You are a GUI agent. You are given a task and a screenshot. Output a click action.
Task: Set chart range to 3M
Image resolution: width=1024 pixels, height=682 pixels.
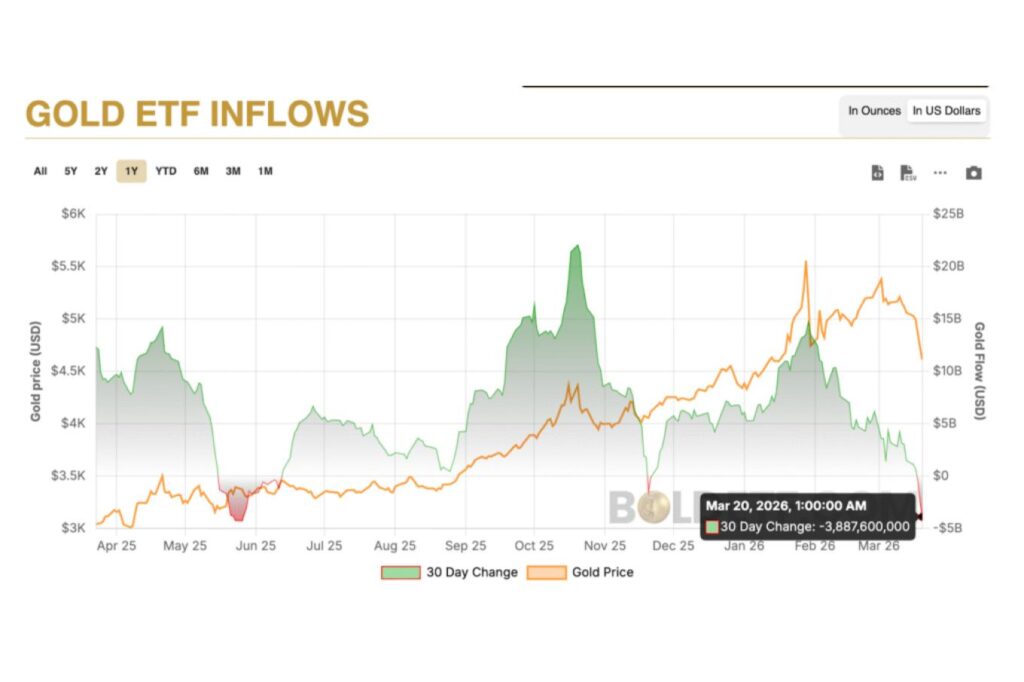pyautogui.click(x=233, y=171)
